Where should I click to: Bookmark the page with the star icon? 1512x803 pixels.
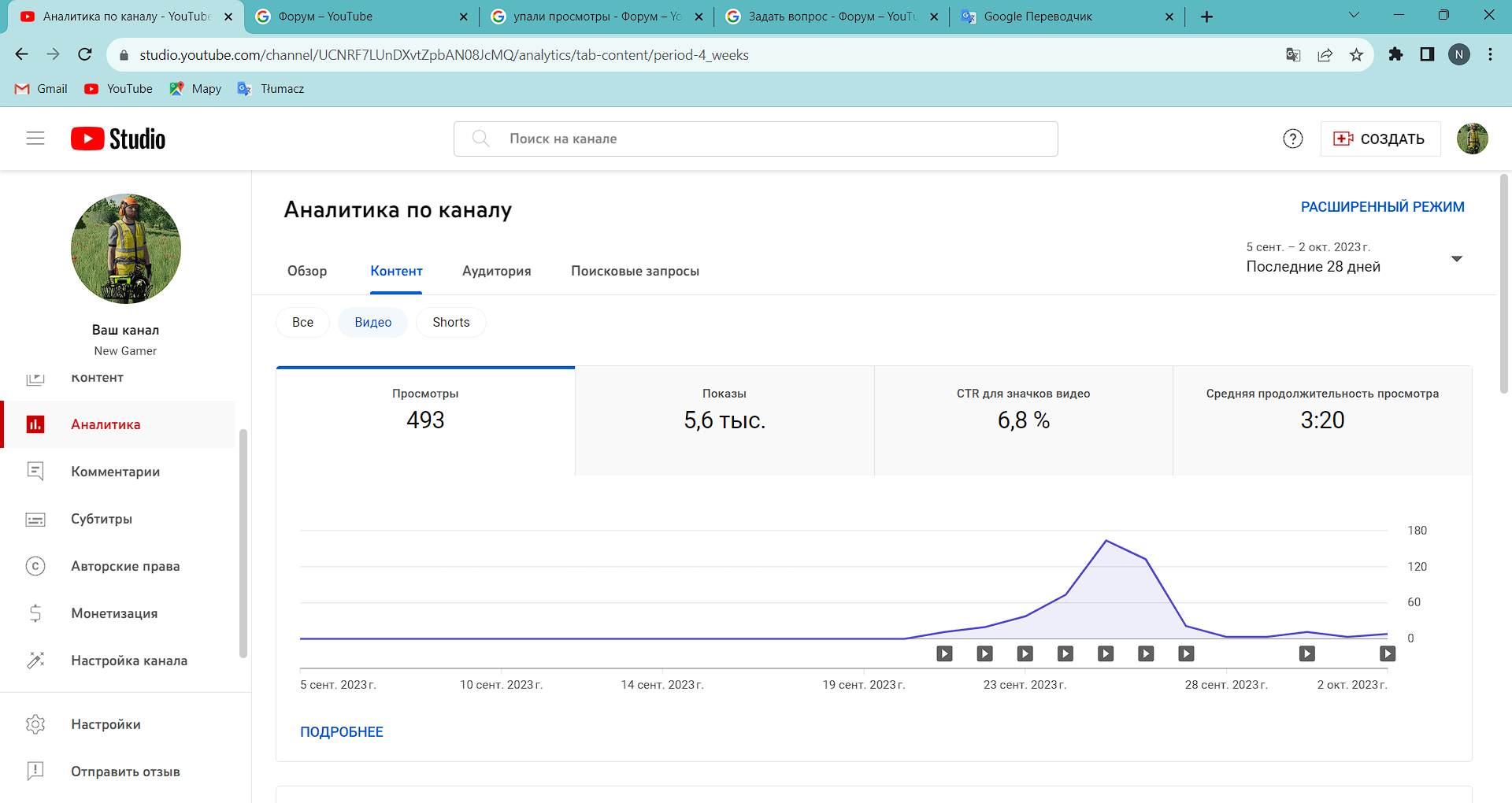click(1356, 54)
